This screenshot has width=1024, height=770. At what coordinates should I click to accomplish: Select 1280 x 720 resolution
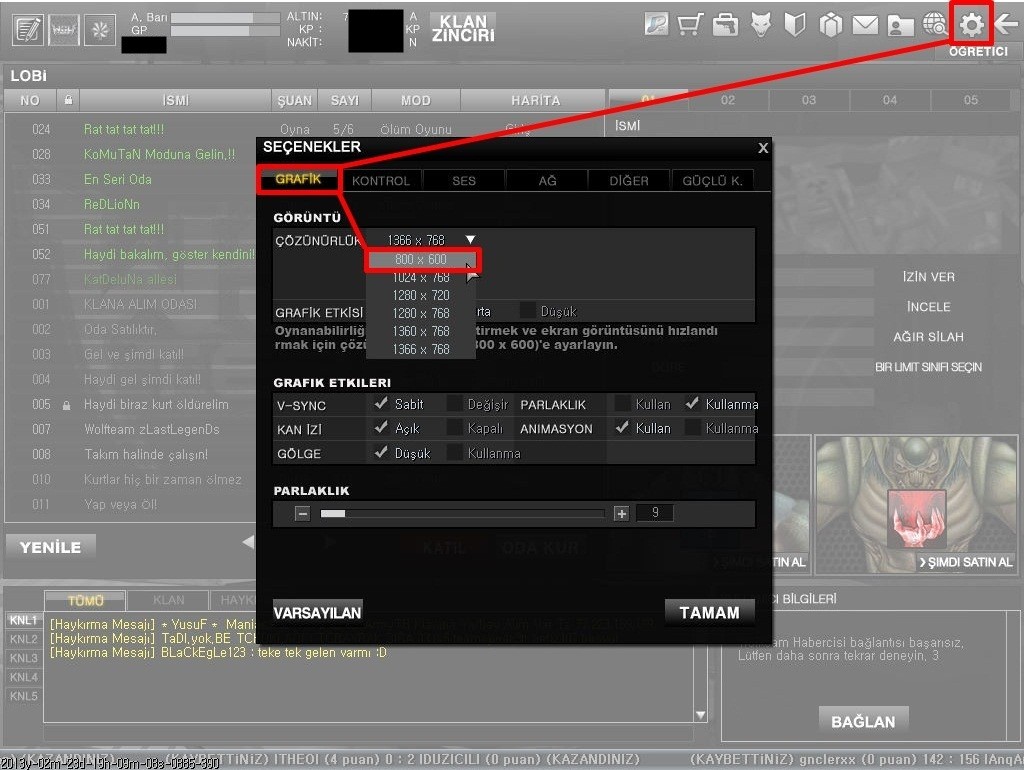point(421,295)
